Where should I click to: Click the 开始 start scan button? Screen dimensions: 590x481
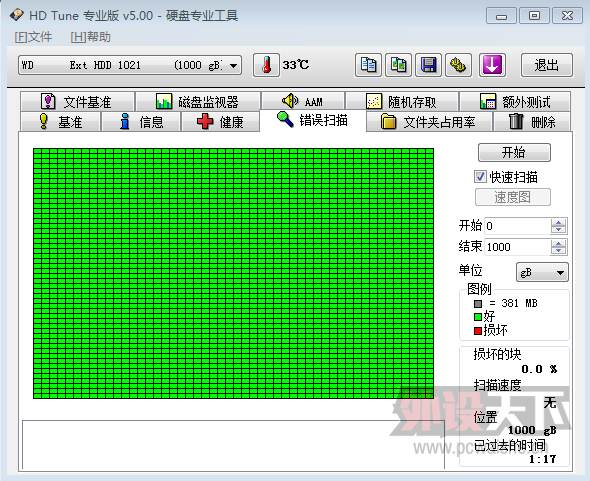pos(514,152)
